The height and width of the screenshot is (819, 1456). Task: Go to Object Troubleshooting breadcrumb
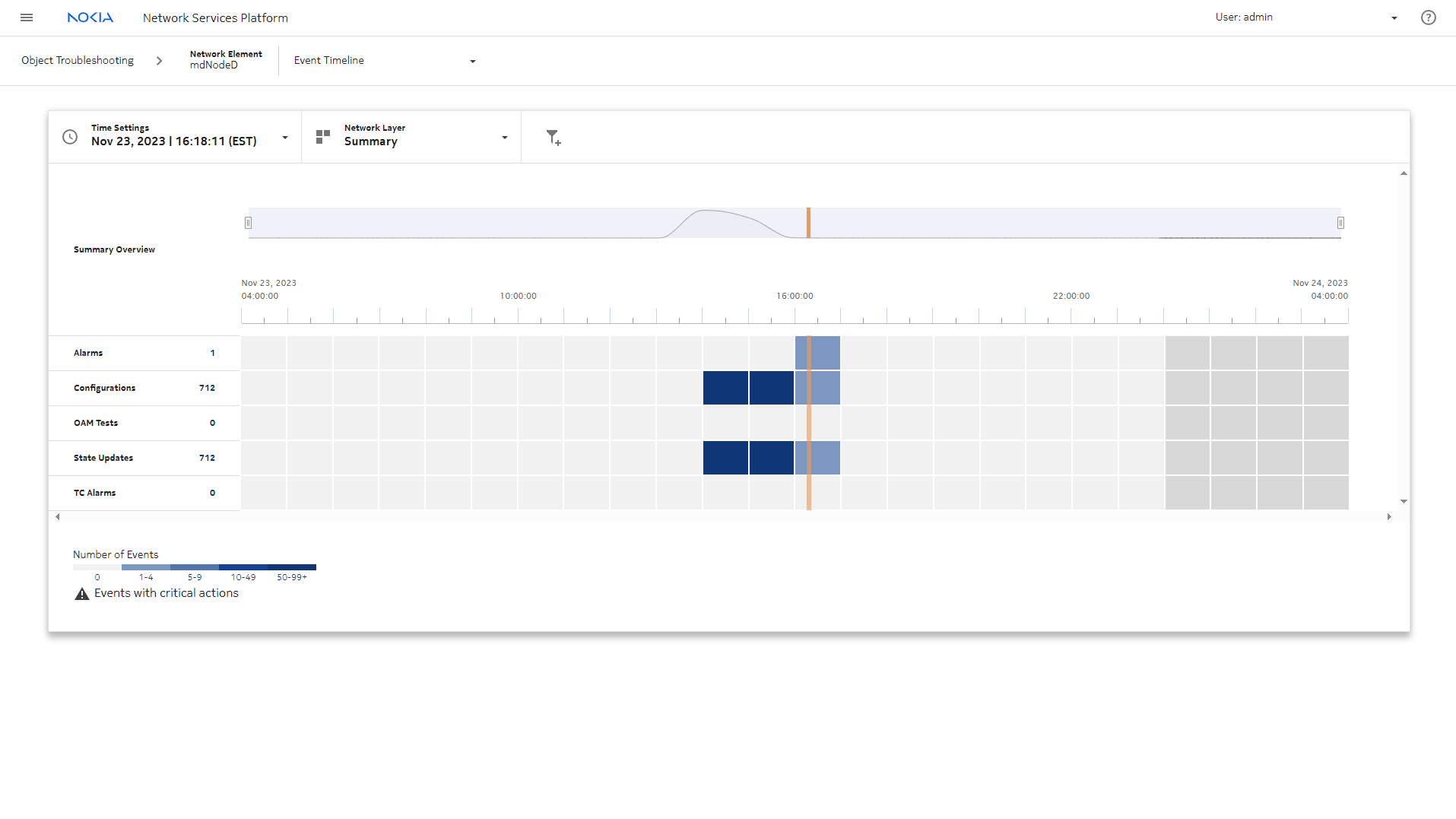click(78, 61)
